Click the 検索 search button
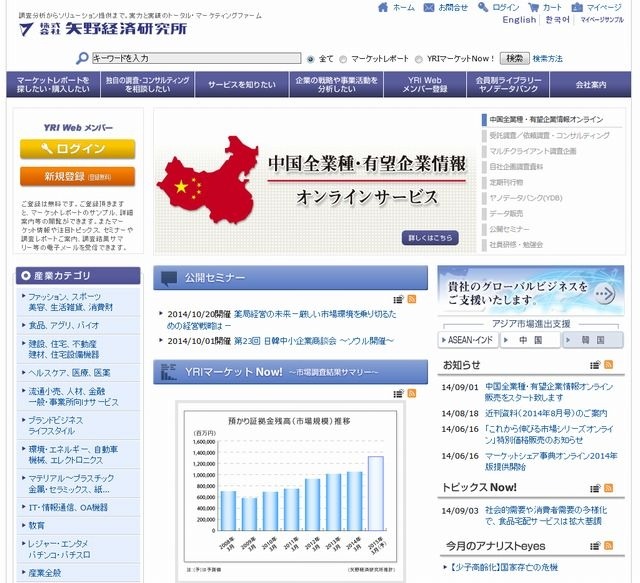This screenshot has width=640, height=583. pyautogui.click(x=515, y=58)
